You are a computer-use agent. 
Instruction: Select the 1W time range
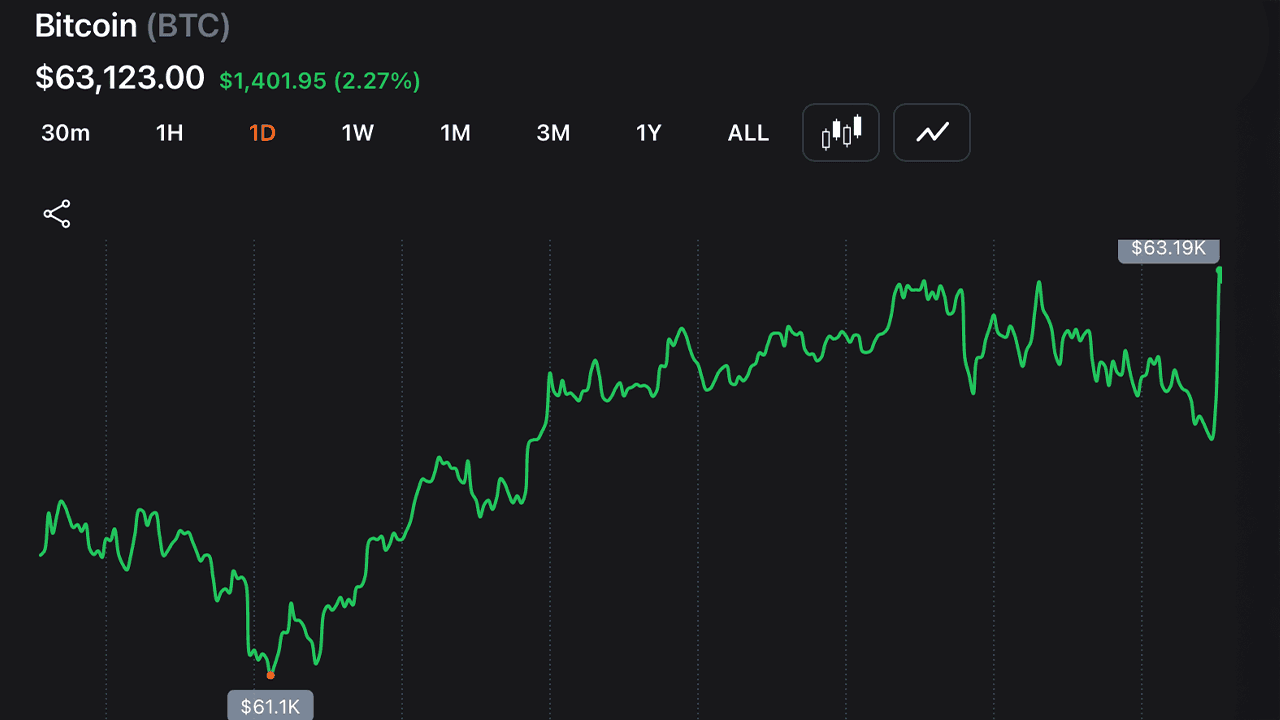pyautogui.click(x=357, y=133)
